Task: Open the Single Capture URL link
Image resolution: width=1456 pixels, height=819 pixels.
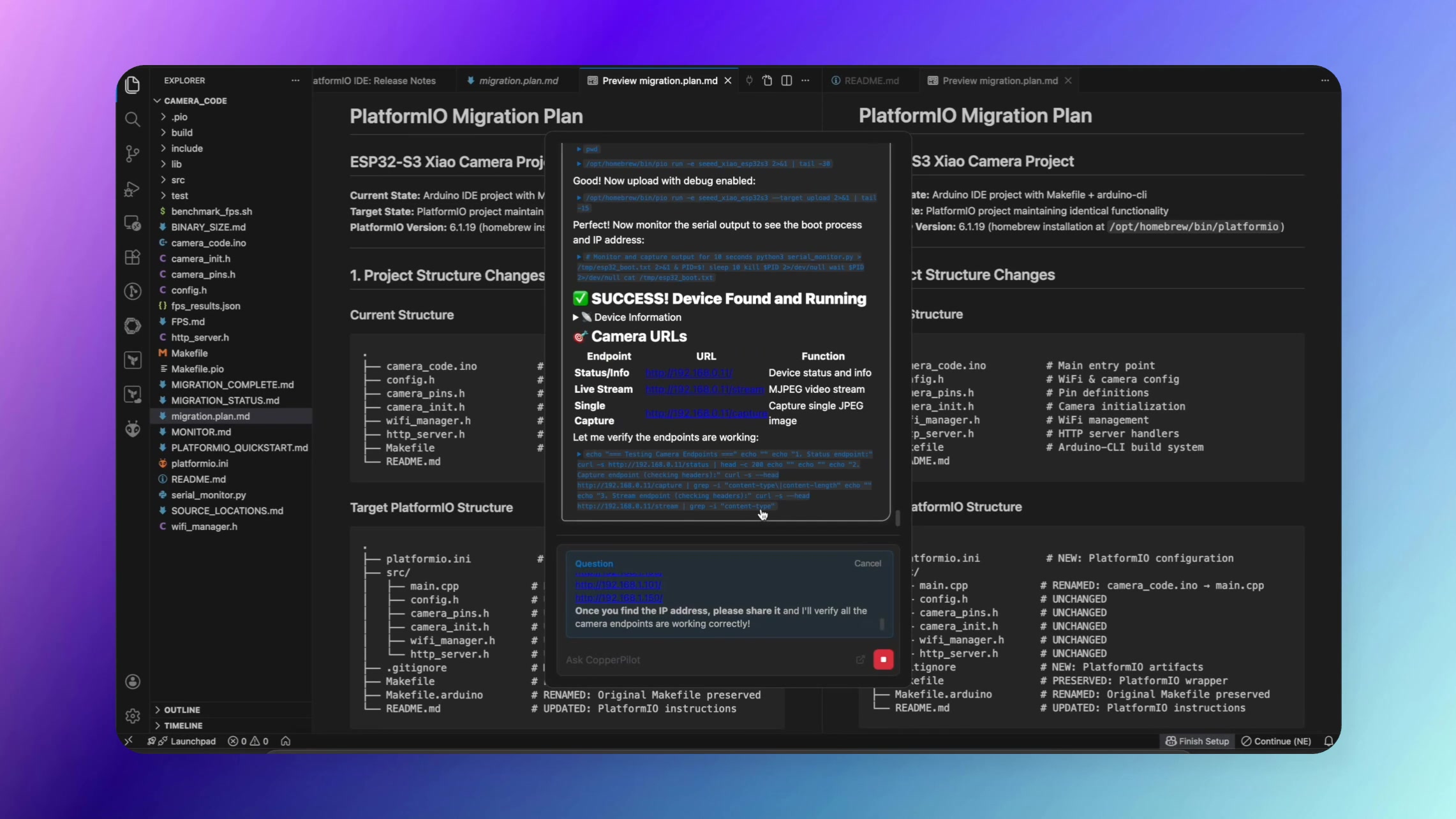Action: (706, 413)
